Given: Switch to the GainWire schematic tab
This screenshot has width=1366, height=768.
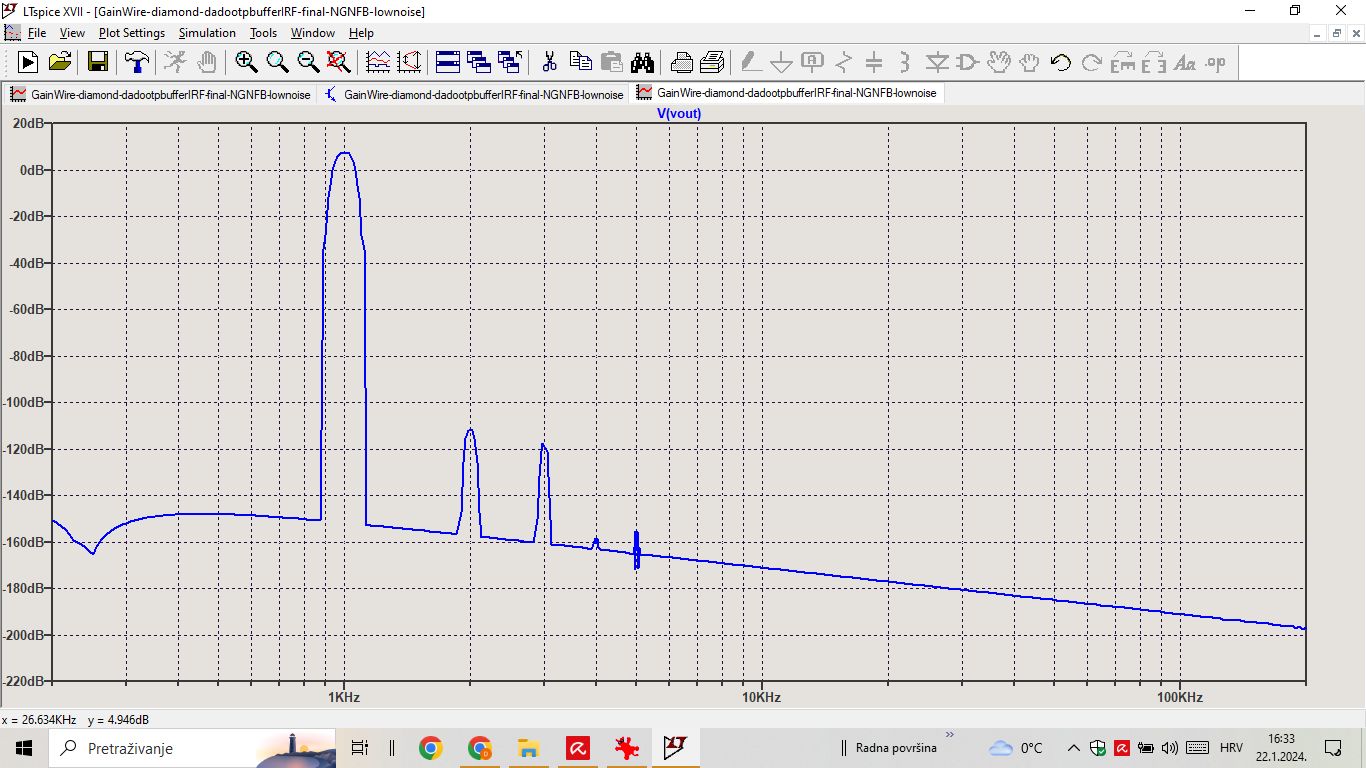Looking at the screenshot, I should click(x=474, y=94).
